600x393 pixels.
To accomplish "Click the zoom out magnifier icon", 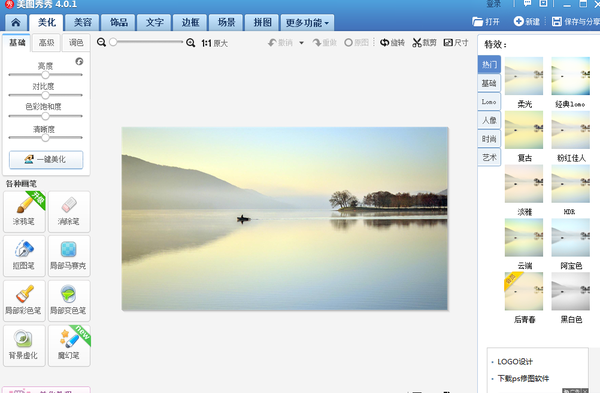I will (x=101, y=42).
